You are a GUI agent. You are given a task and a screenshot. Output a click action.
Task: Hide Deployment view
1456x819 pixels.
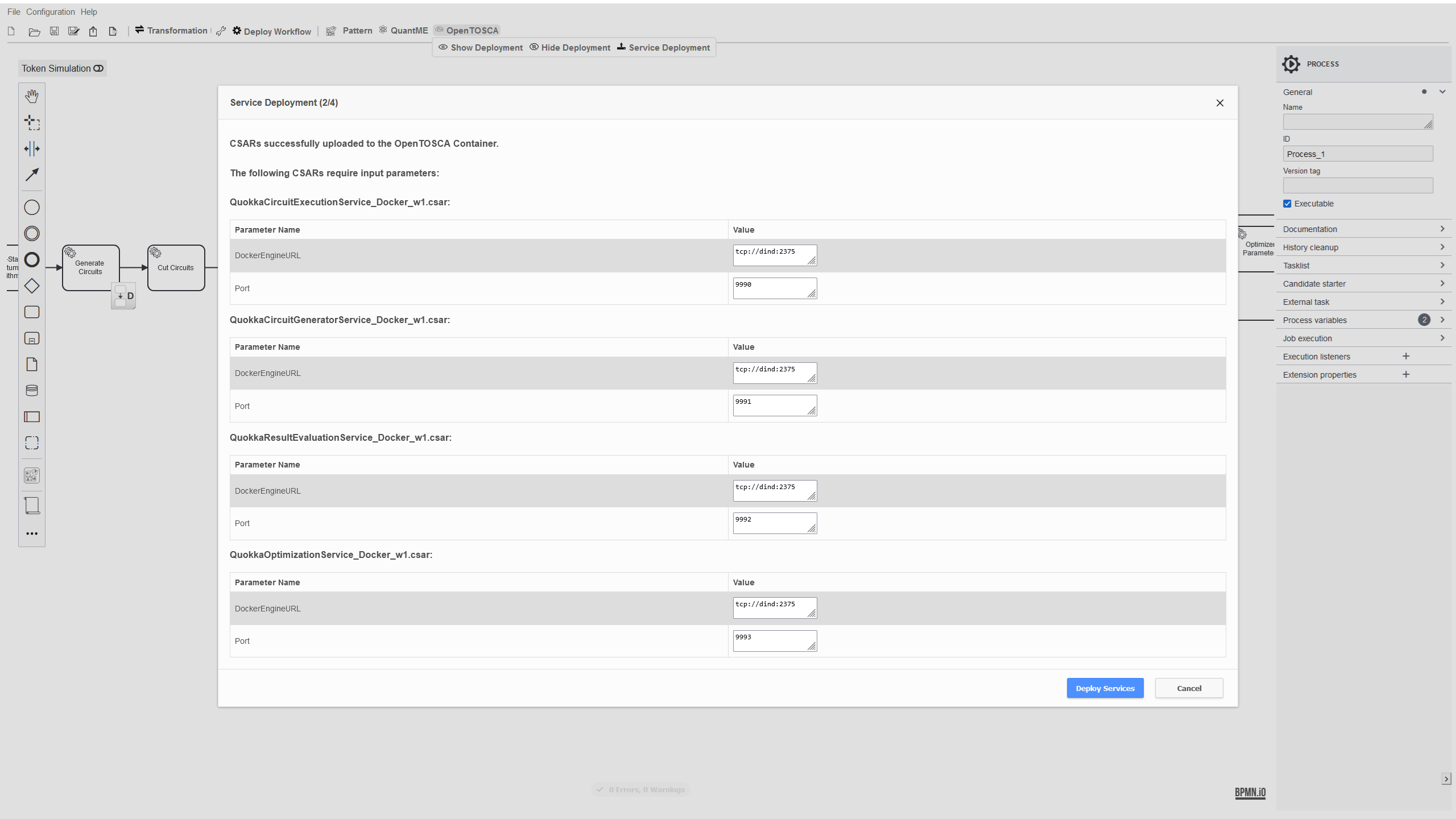click(x=570, y=47)
